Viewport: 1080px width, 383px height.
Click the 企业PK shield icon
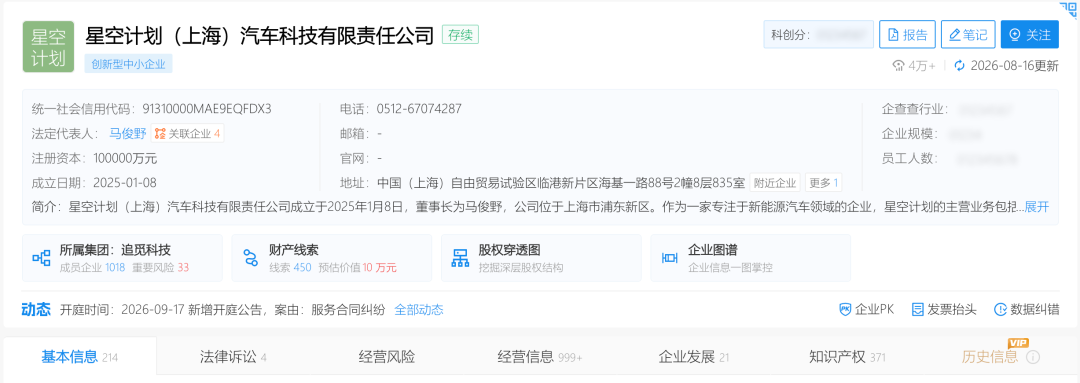point(845,310)
